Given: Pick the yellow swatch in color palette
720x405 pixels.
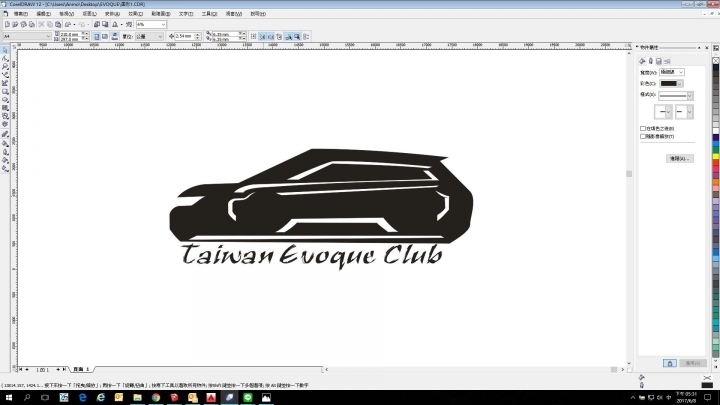Looking at the screenshot, I should [x=716, y=157].
